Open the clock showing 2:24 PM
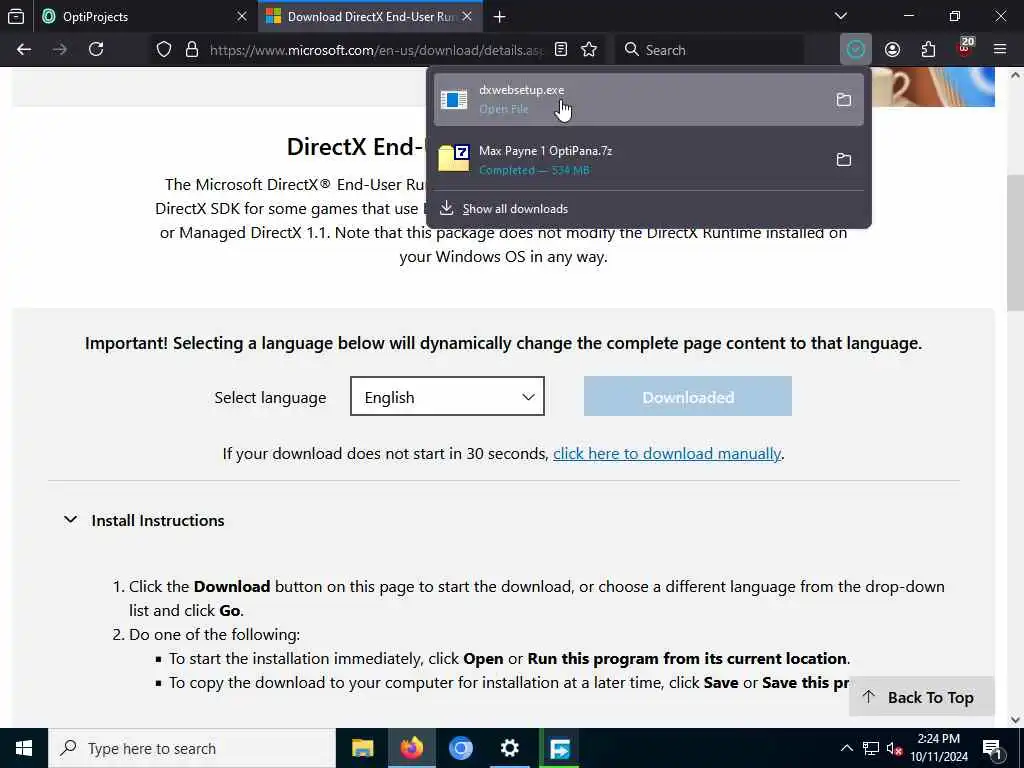Image resolution: width=1024 pixels, height=768 pixels. tap(939, 748)
